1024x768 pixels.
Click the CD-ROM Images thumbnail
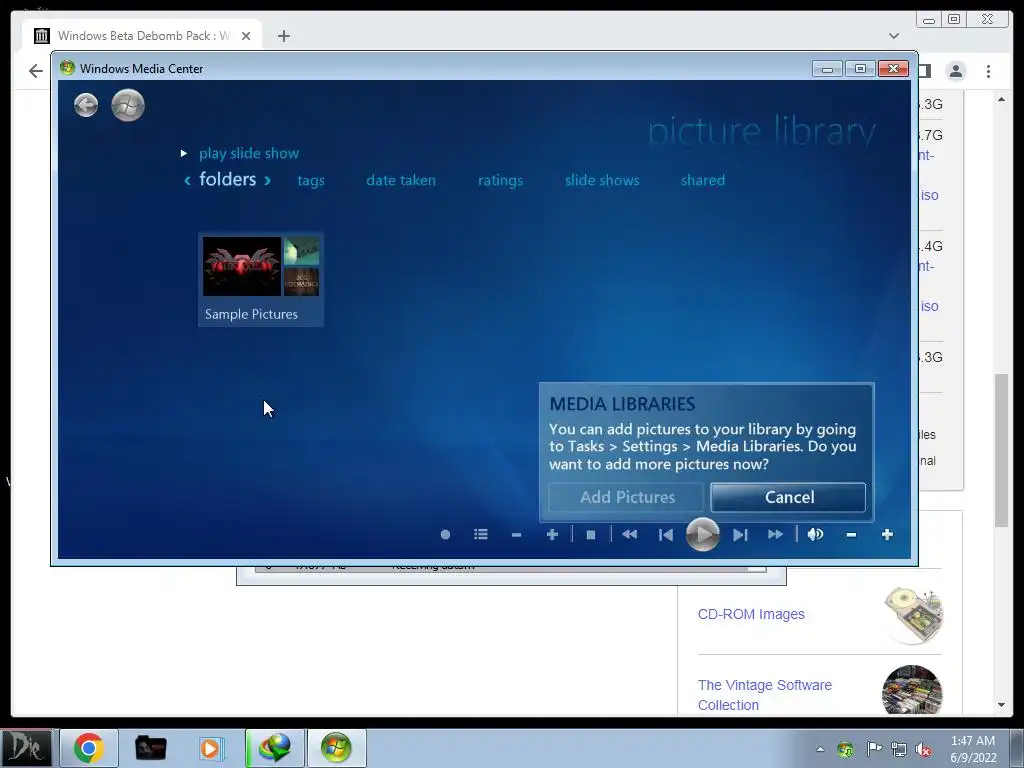[913, 615]
